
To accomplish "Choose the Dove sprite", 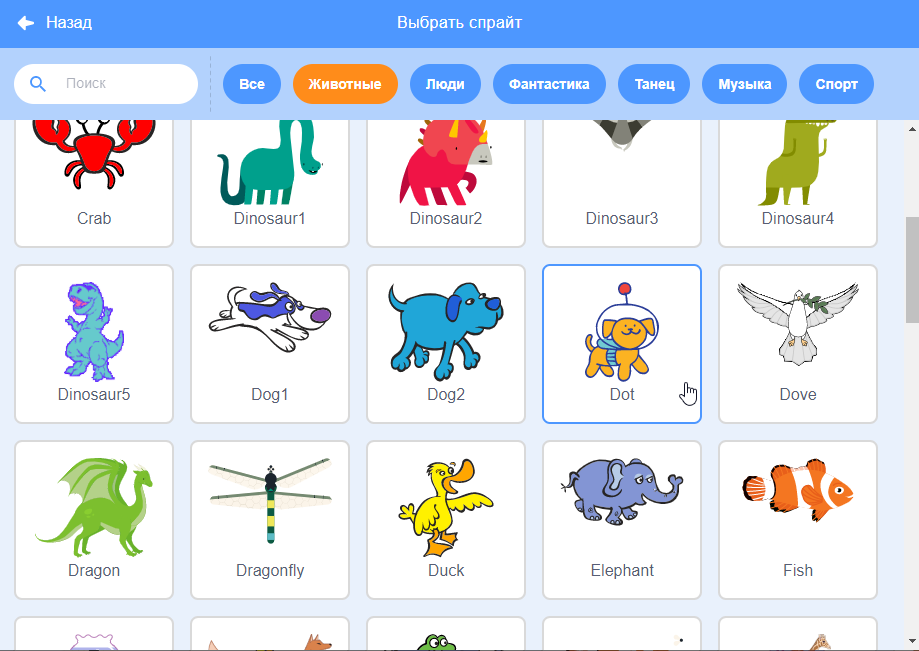I will (798, 344).
